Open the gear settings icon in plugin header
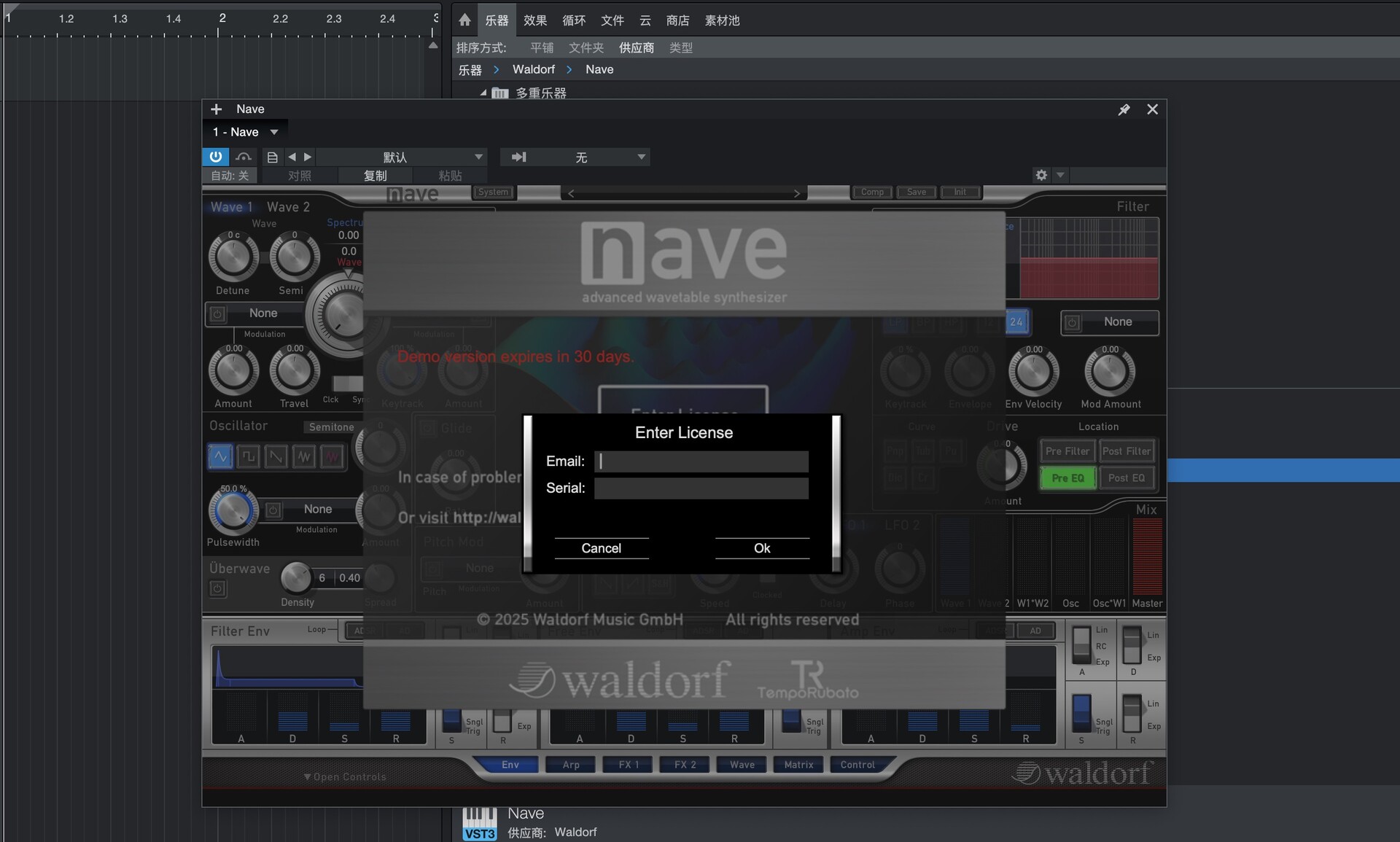This screenshot has width=1400, height=842. pyautogui.click(x=1041, y=175)
